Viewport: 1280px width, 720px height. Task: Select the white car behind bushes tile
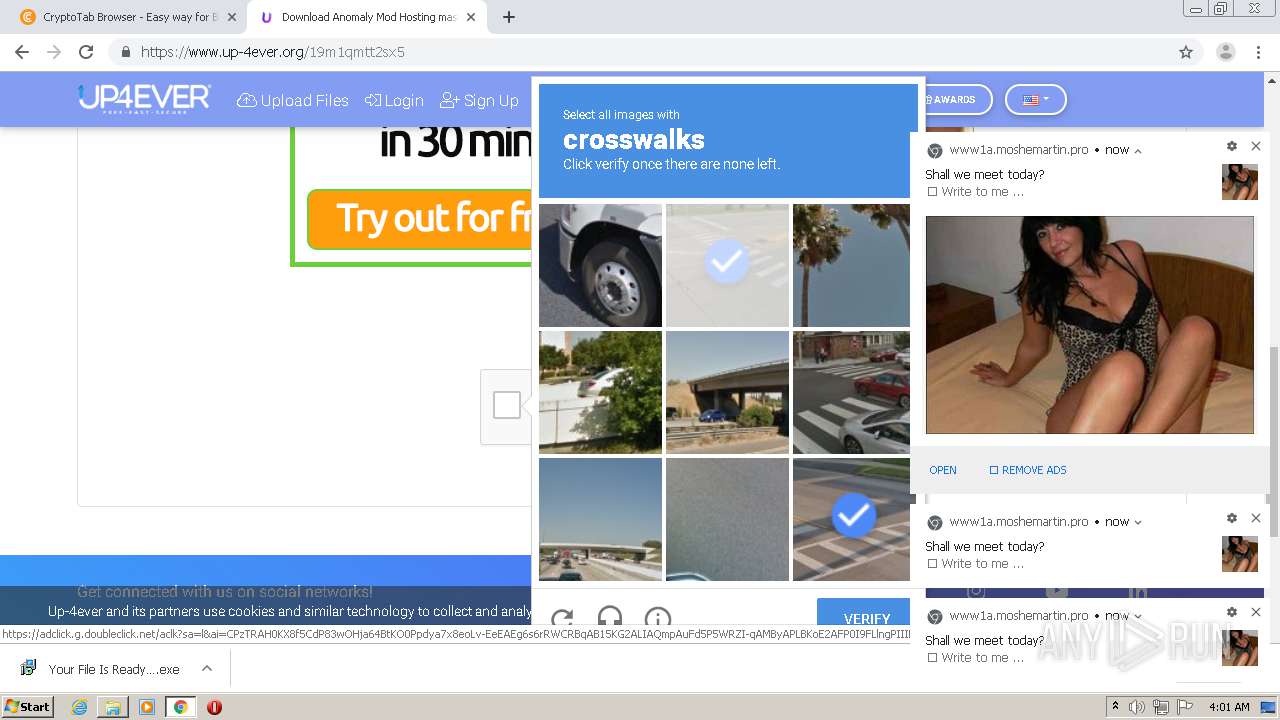click(600, 392)
